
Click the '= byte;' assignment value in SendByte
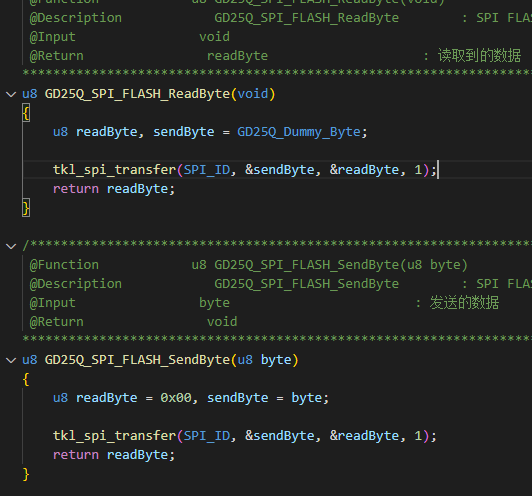click(303, 398)
